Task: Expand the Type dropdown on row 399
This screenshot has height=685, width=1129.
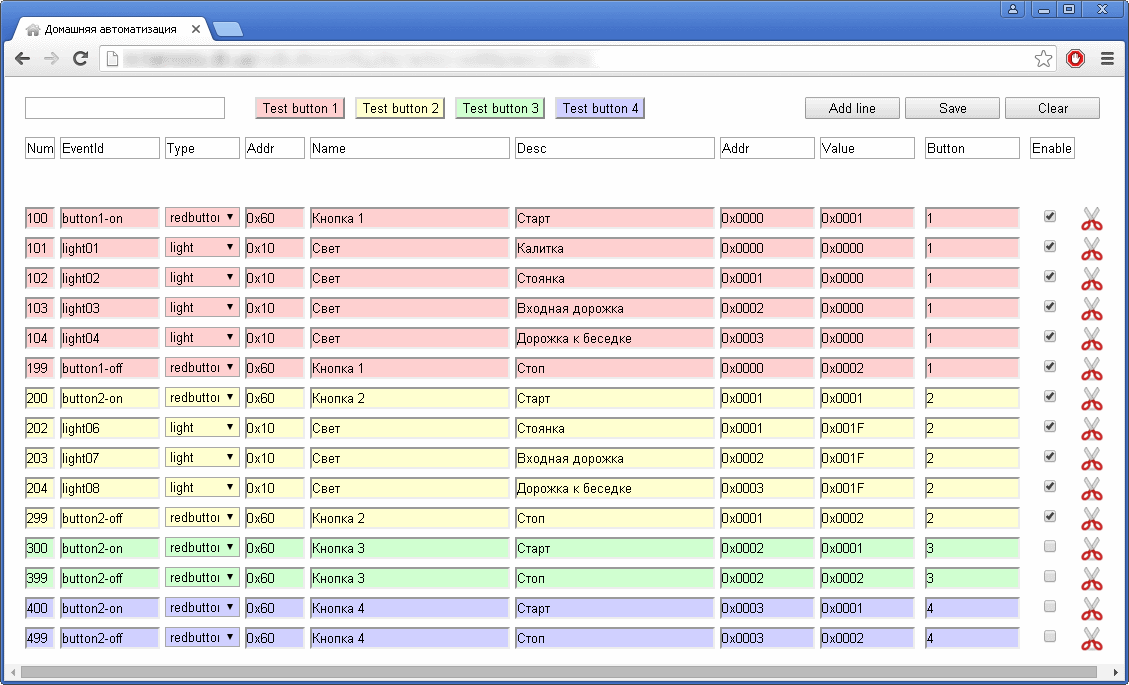Action: pyautogui.click(x=202, y=578)
